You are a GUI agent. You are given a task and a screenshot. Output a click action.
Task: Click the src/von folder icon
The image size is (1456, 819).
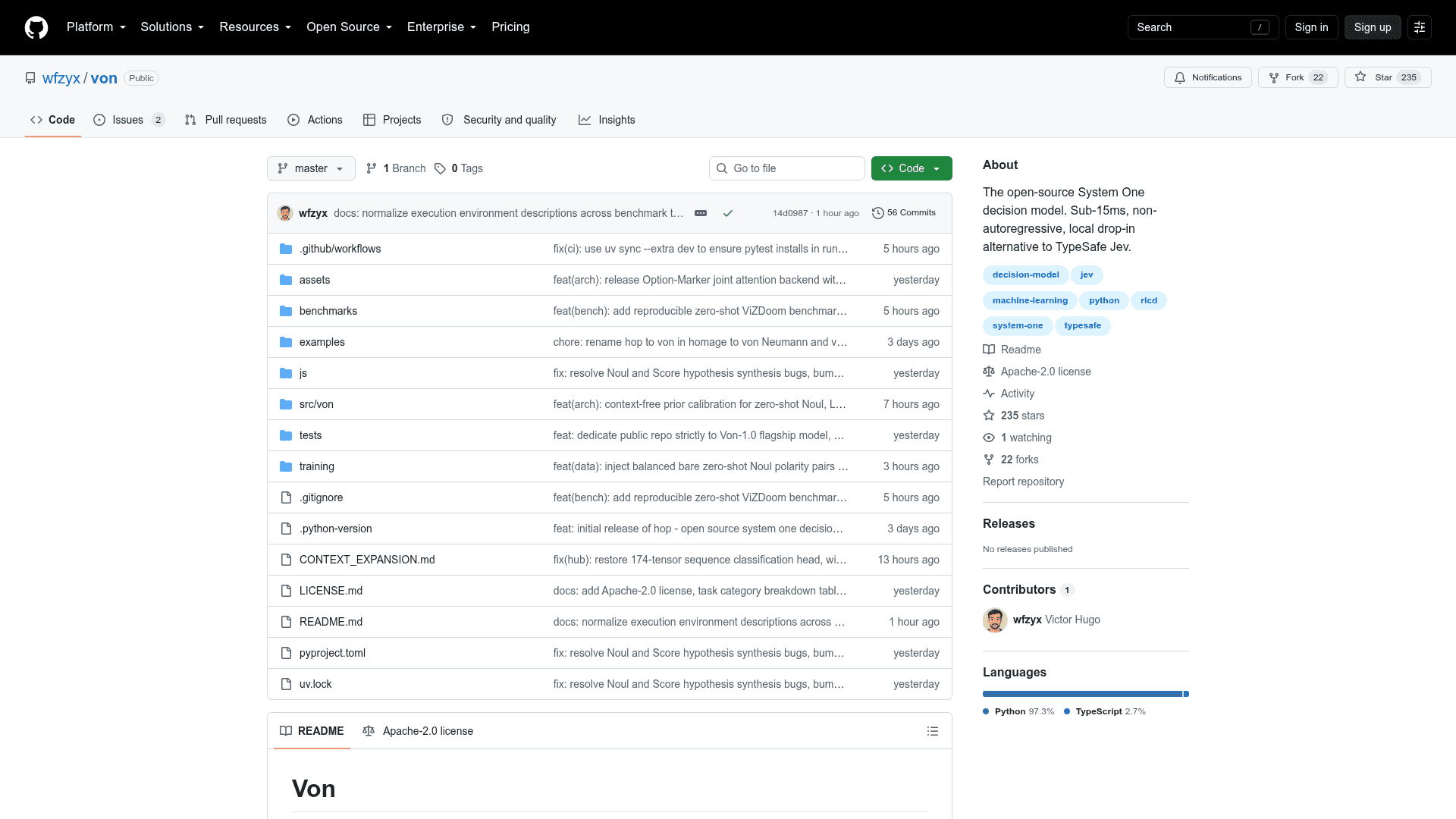pyautogui.click(x=286, y=404)
